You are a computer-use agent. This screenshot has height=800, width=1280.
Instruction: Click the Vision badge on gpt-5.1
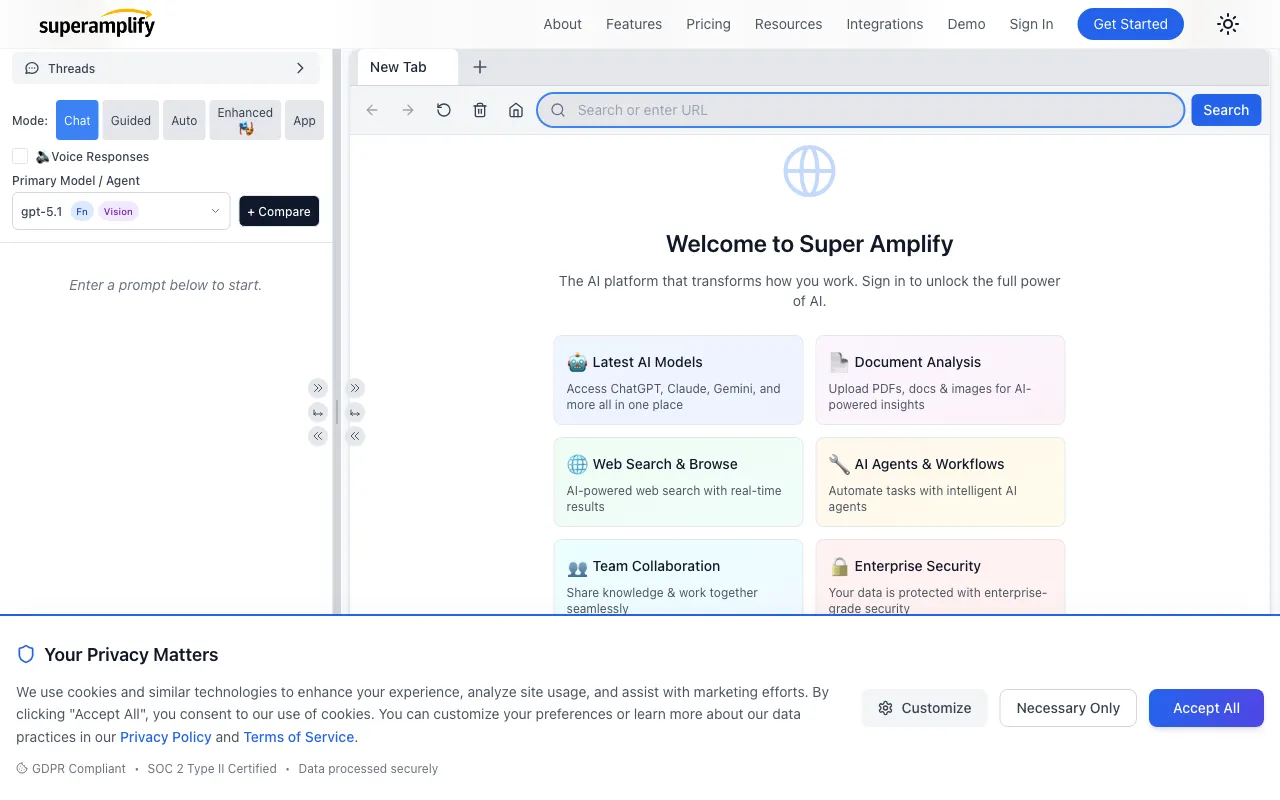118,211
